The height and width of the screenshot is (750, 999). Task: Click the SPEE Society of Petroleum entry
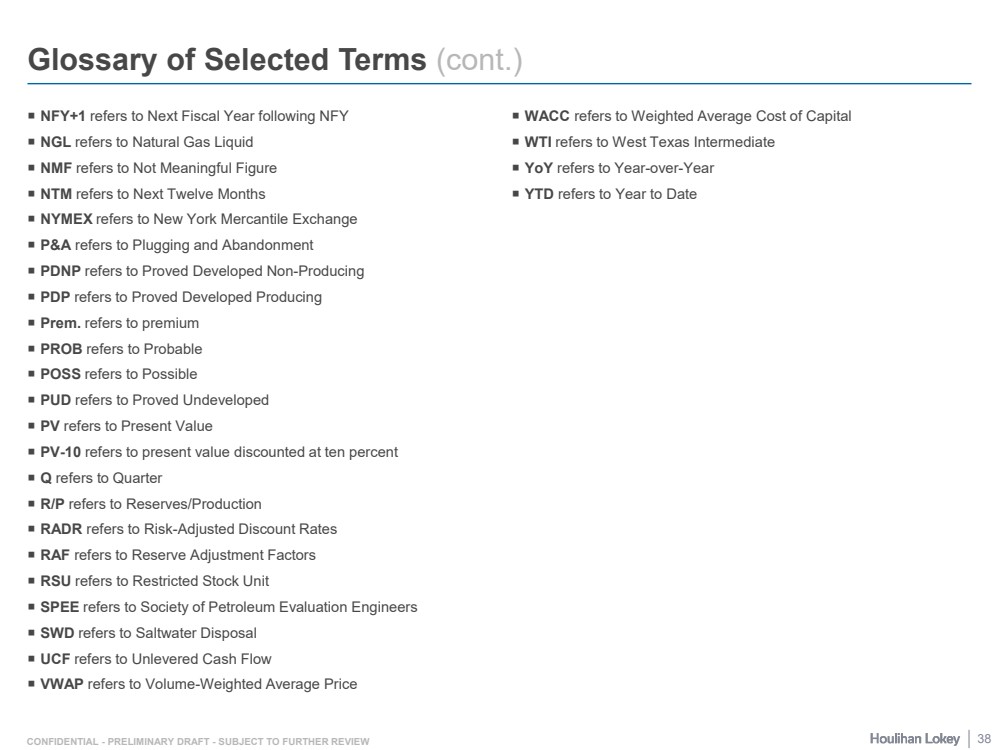coord(228,607)
